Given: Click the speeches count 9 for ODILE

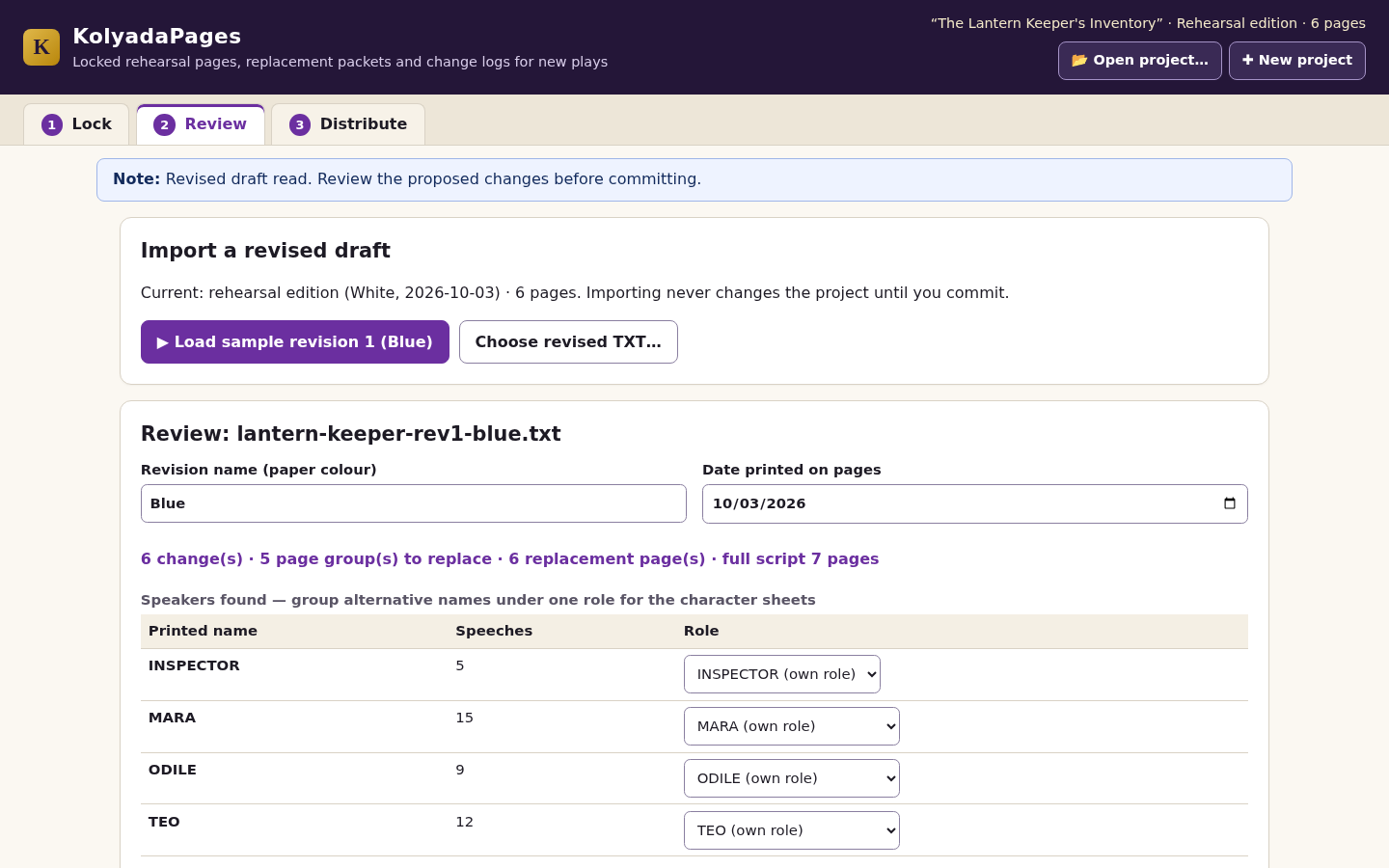Looking at the screenshot, I should (x=460, y=770).
